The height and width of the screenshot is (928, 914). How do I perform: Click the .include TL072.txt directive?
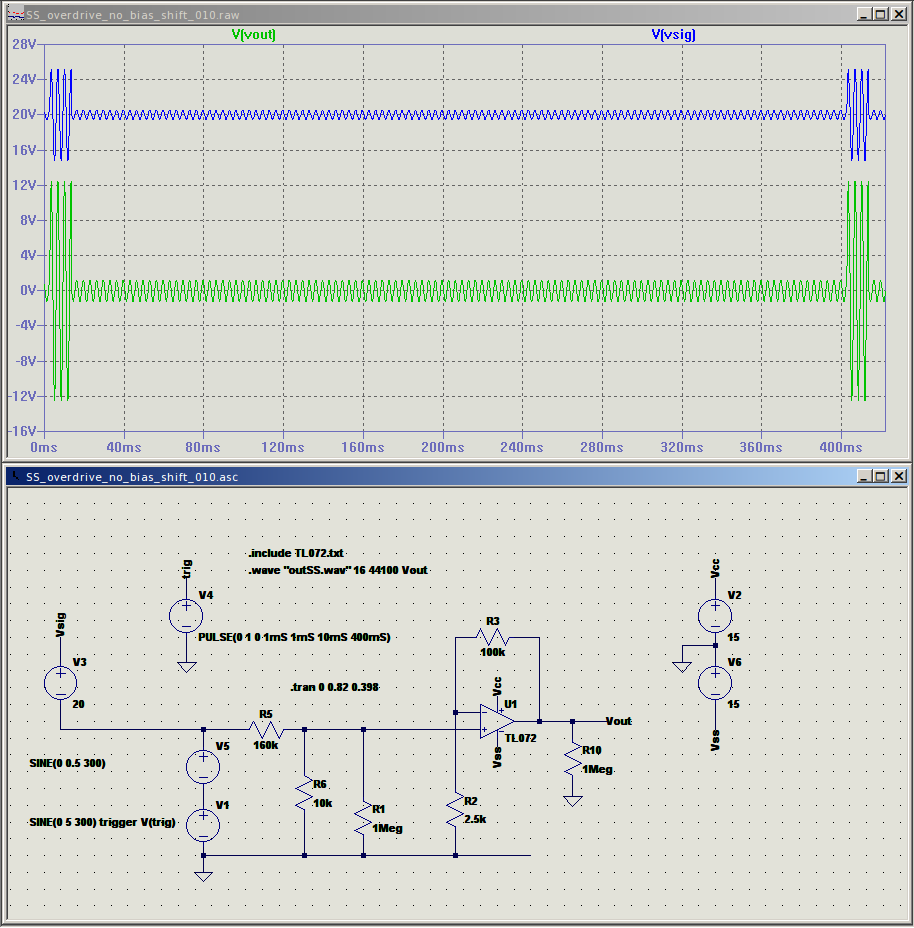tap(296, 553)
